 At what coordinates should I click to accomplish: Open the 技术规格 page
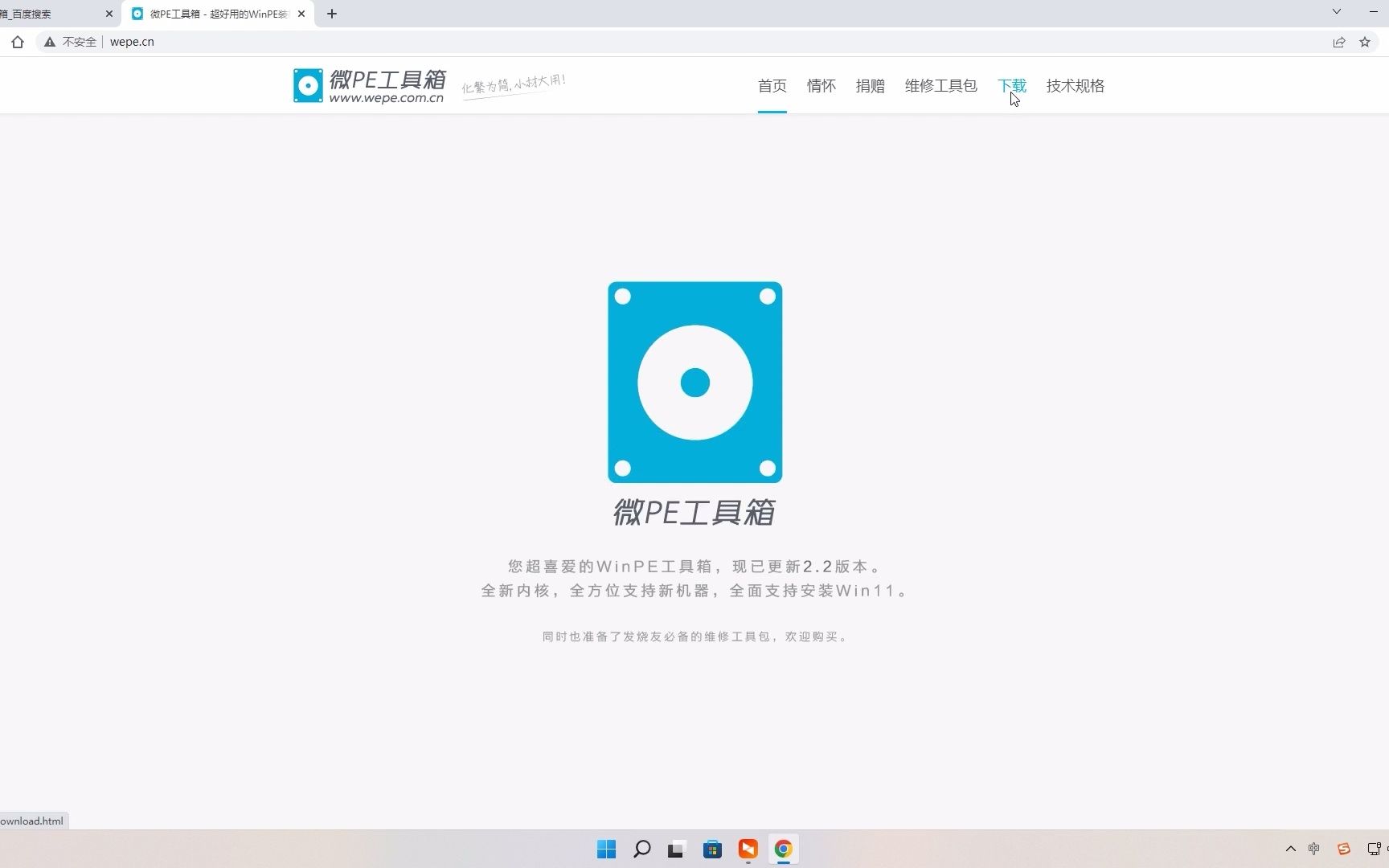[x=1076, y=86]
